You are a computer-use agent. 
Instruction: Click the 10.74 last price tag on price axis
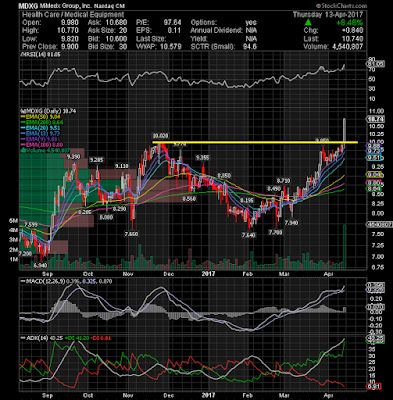click(x=375, y=119)
